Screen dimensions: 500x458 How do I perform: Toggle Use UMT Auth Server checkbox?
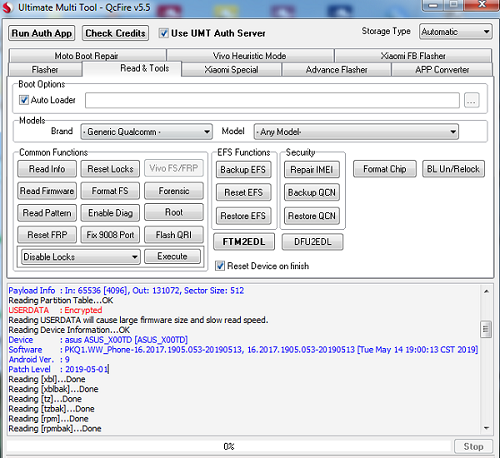pyautogui.click(x=163, y=33)
